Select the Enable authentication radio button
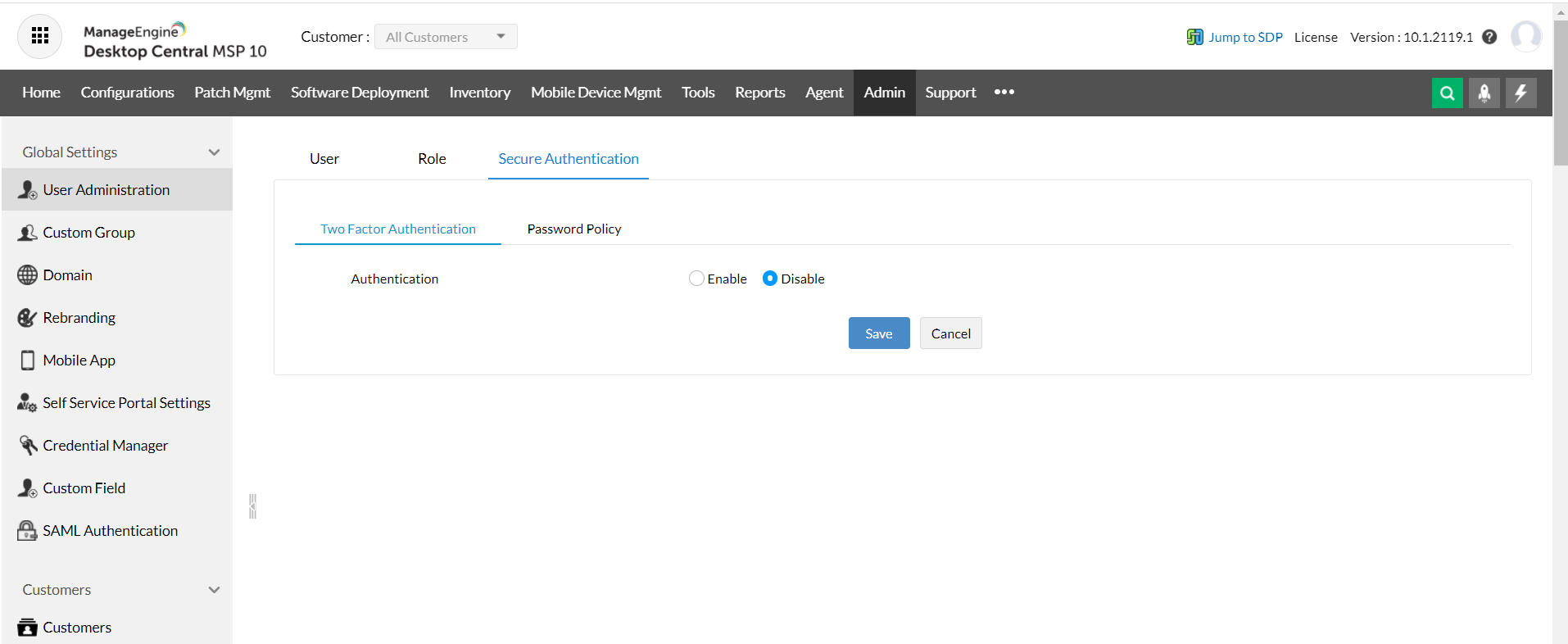This screenshot has height=644, width=1568. click(x=696, y=279)
